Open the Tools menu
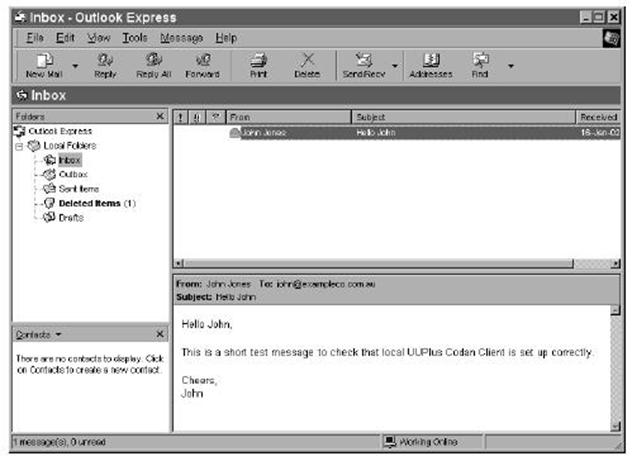The image size is (632, 461). (x=135, y=38)
